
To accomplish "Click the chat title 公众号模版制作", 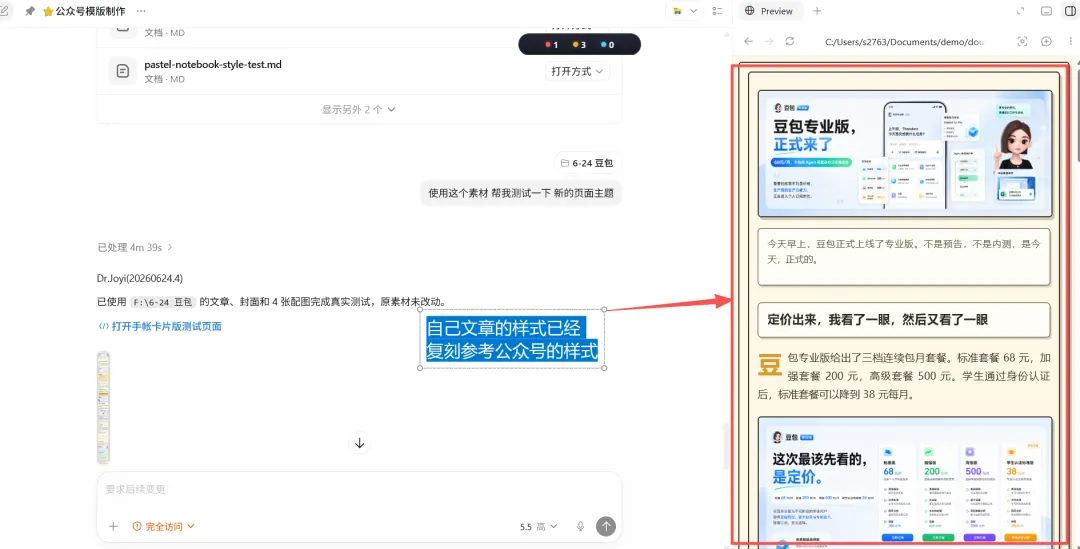I will 90,11.
